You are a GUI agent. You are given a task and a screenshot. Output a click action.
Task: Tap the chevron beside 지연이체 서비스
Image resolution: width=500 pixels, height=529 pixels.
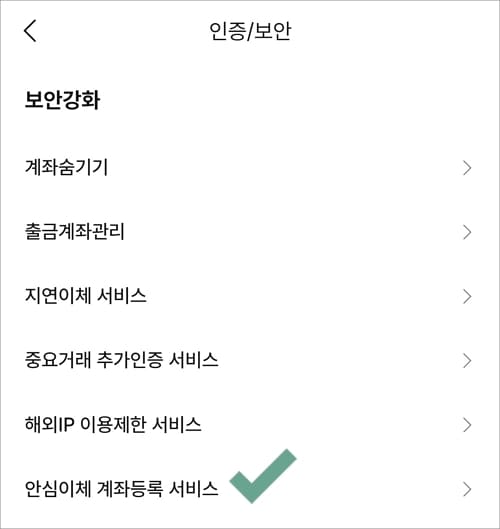[x=467, y=297]
